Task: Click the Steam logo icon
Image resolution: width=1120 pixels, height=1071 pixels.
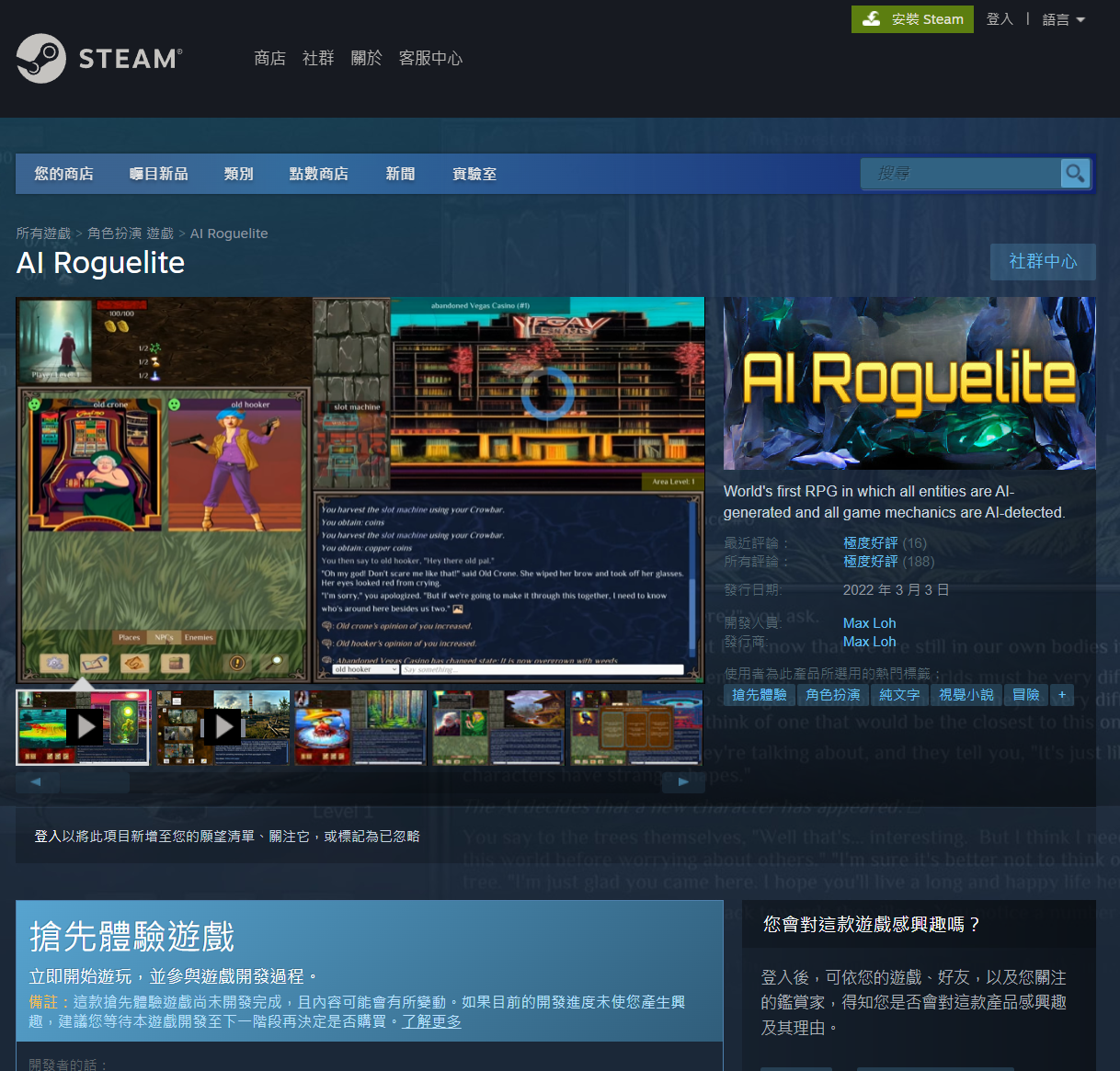Action: [x=41, y=58]
